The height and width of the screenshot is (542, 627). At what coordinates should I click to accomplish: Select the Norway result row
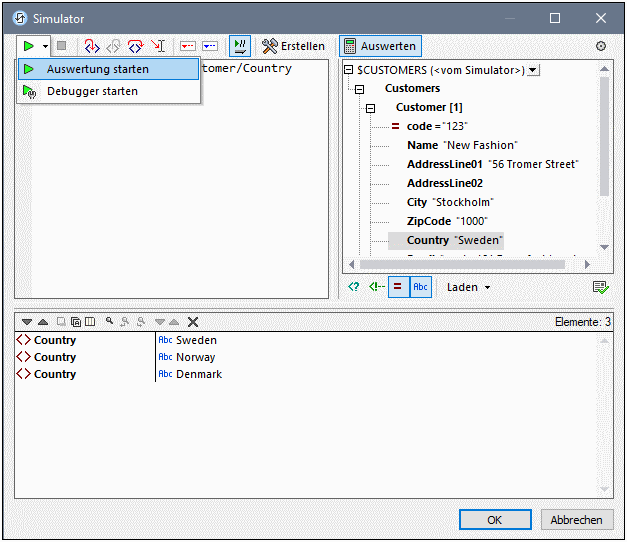[196, 357]
